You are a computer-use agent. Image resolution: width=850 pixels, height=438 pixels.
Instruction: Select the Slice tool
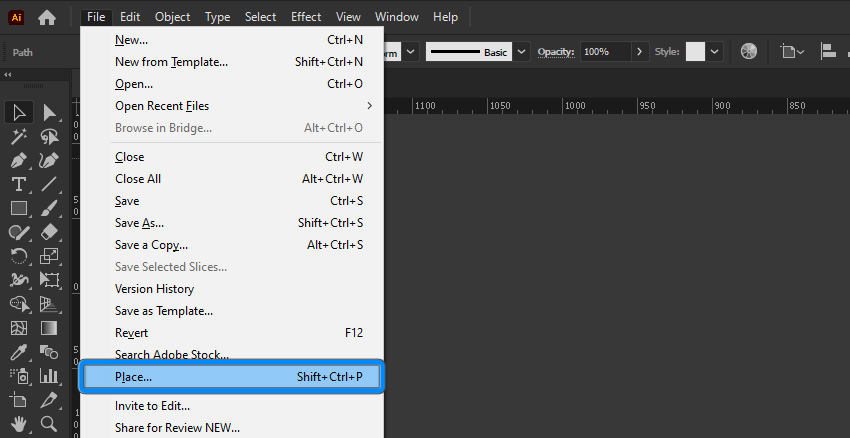click(49, 400)
